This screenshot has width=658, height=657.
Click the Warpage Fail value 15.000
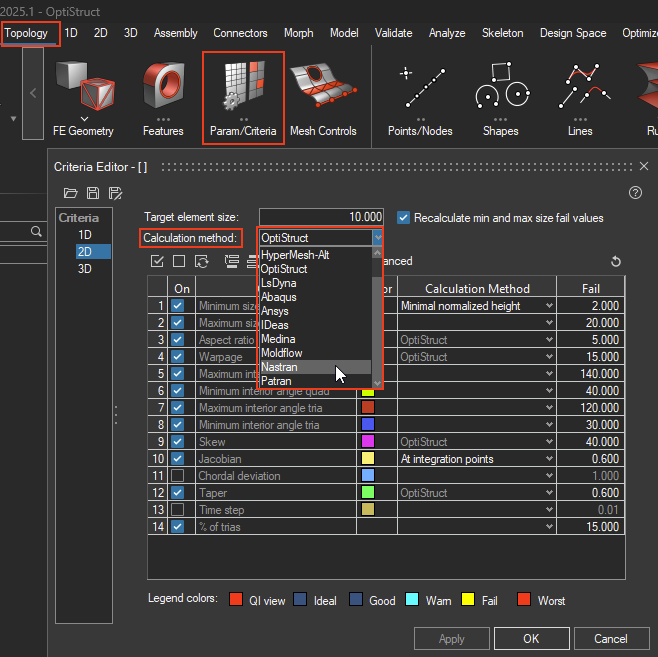click(x=590, y=357)
